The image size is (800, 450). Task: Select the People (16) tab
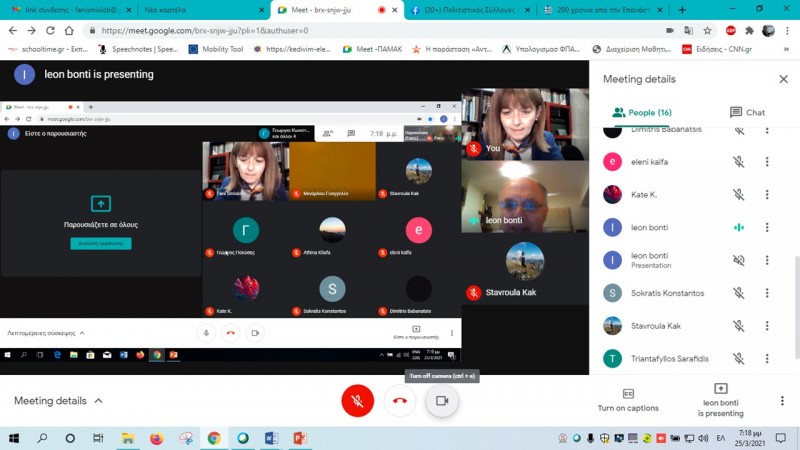[x=642, y=113]
